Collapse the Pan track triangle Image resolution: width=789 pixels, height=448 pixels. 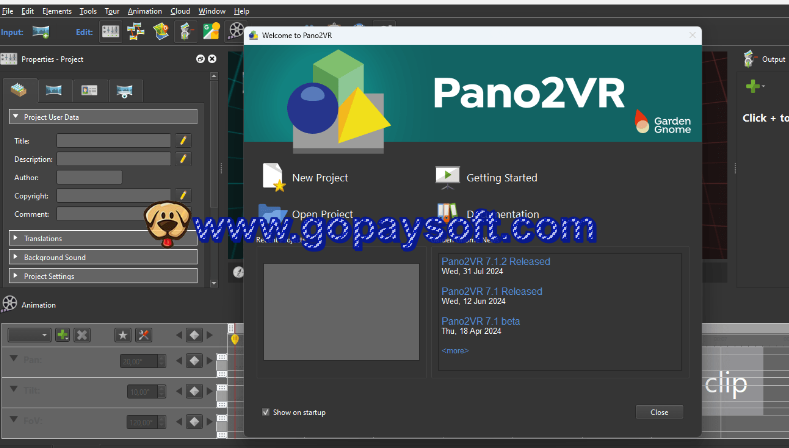coord(14,359)
